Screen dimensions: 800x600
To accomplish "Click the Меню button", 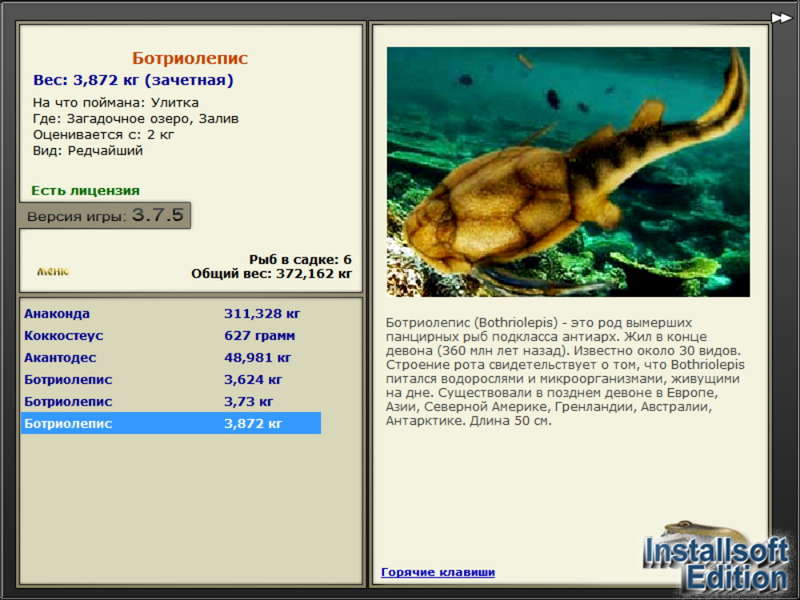I will (53, 271).
